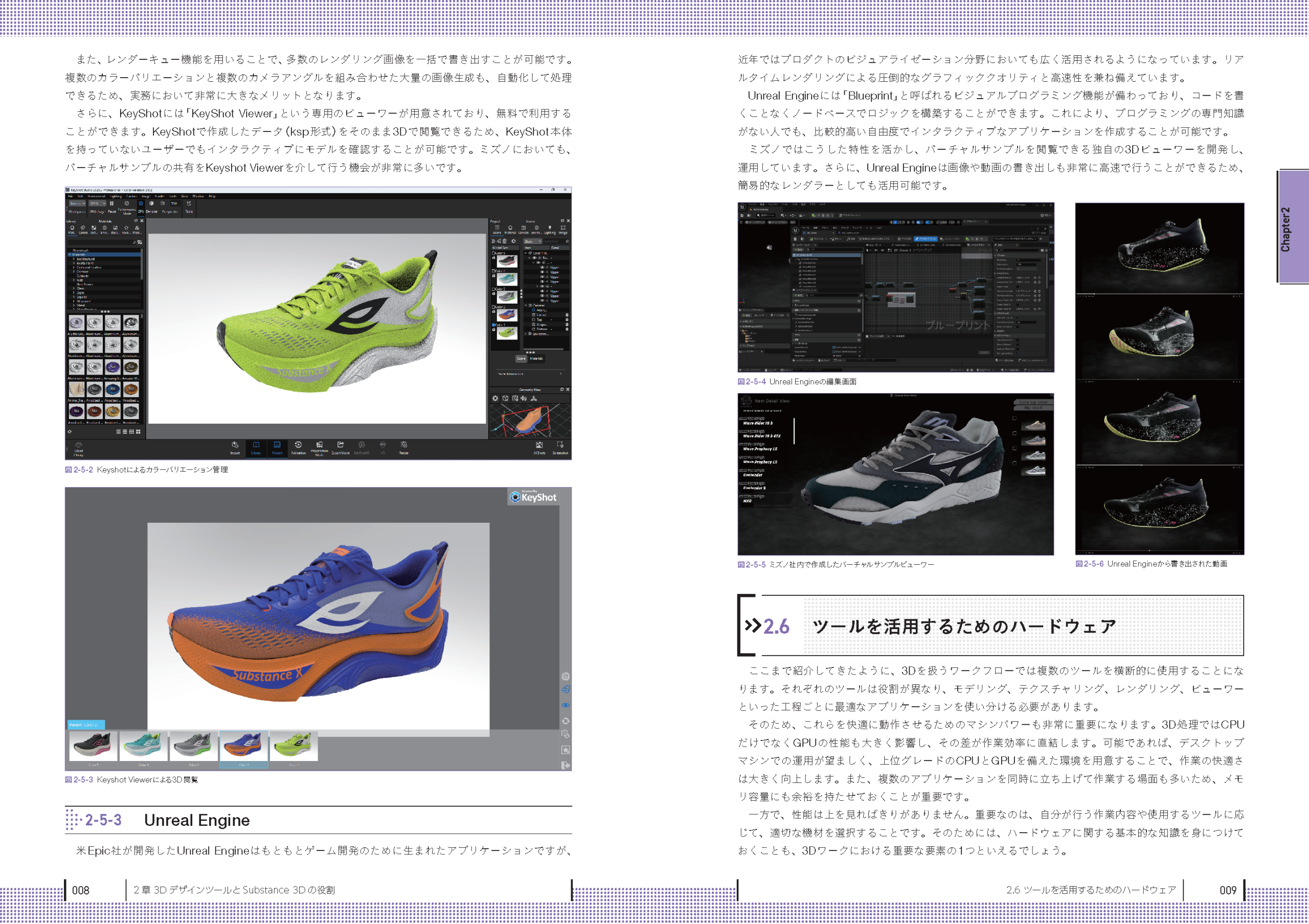This screenshot has width=1309, height=924.
Task: Click the starred image icon in KeyShot Viewer
Action: point(565,750)
